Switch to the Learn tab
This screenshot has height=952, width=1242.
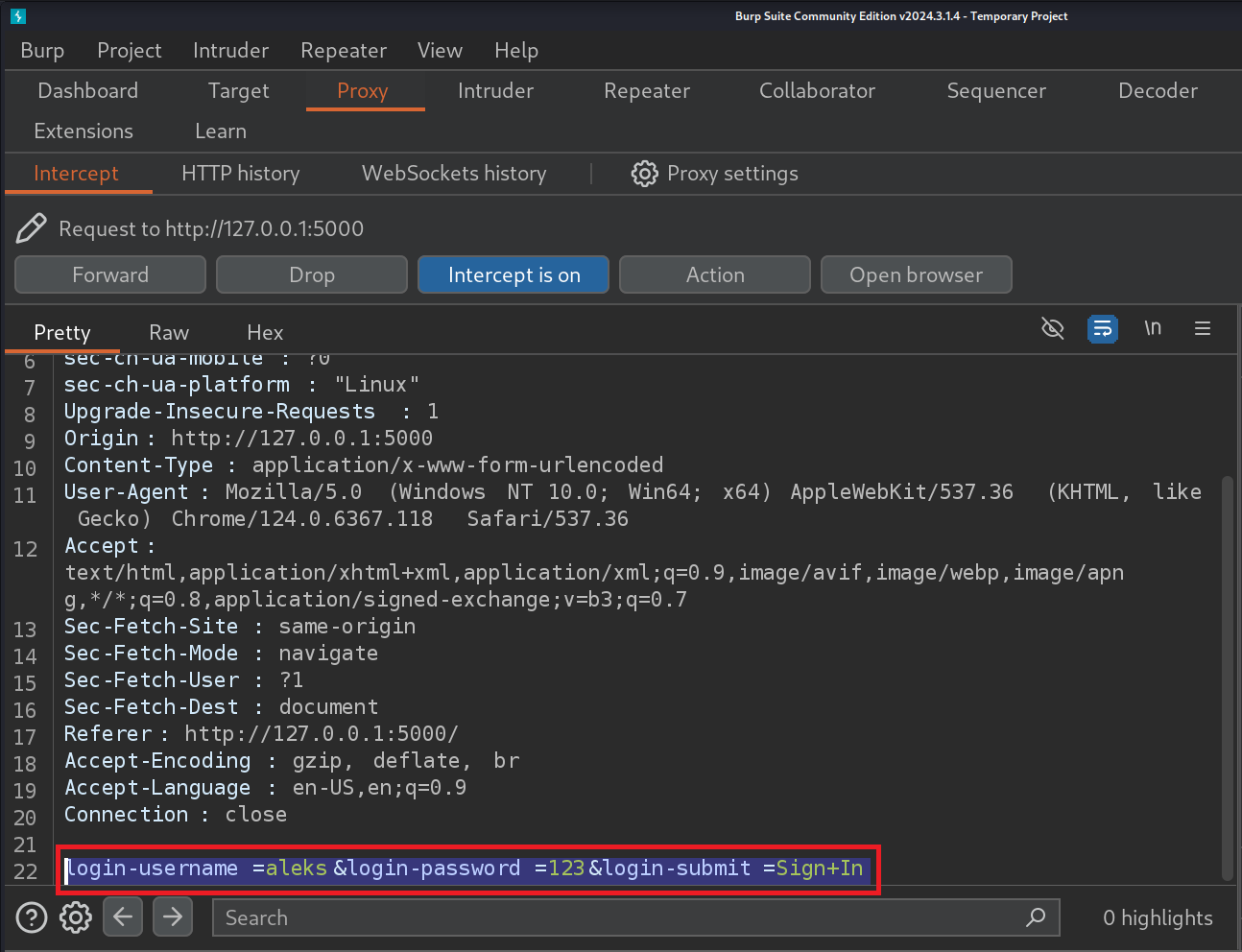[221, 131]
